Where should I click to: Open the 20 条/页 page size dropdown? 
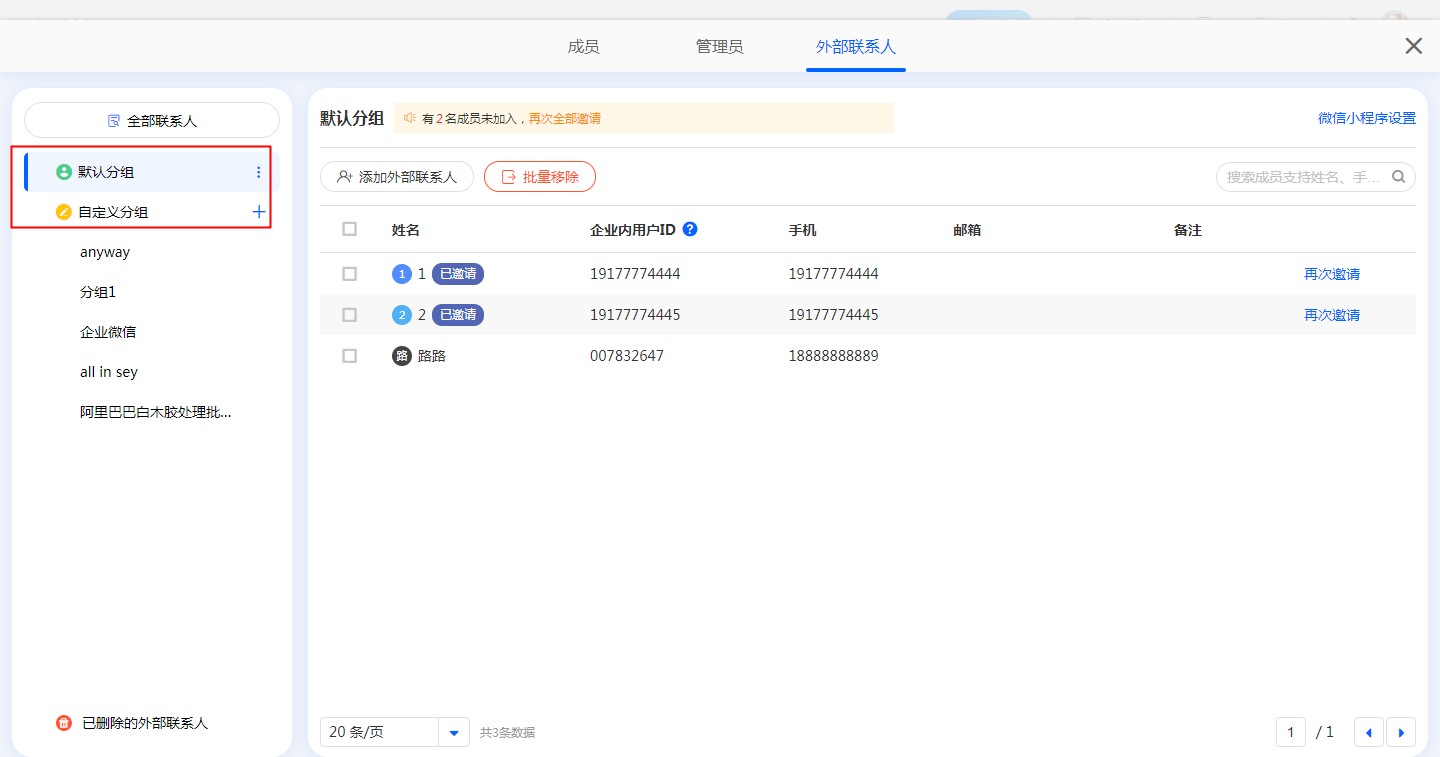click(454, 732)
